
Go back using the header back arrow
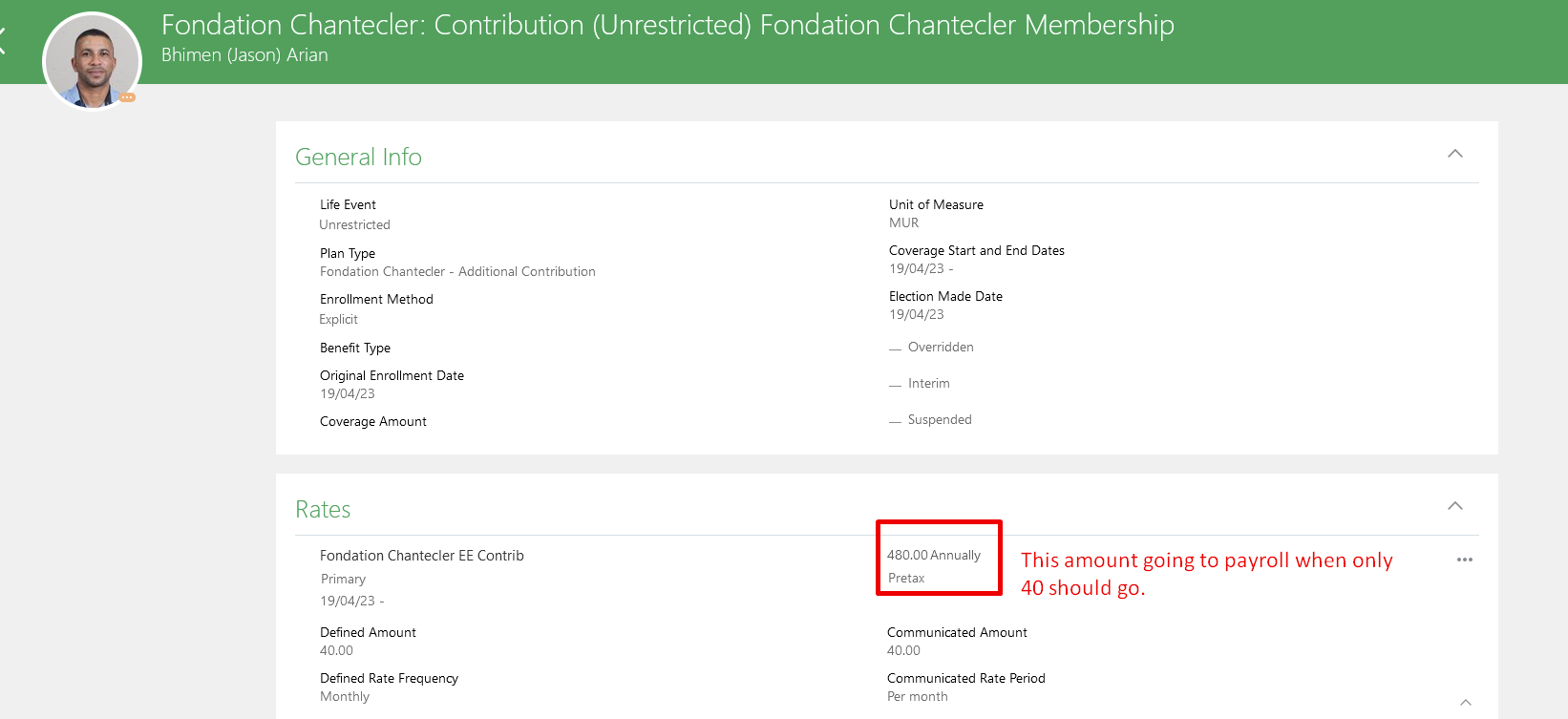coord(3,40)
